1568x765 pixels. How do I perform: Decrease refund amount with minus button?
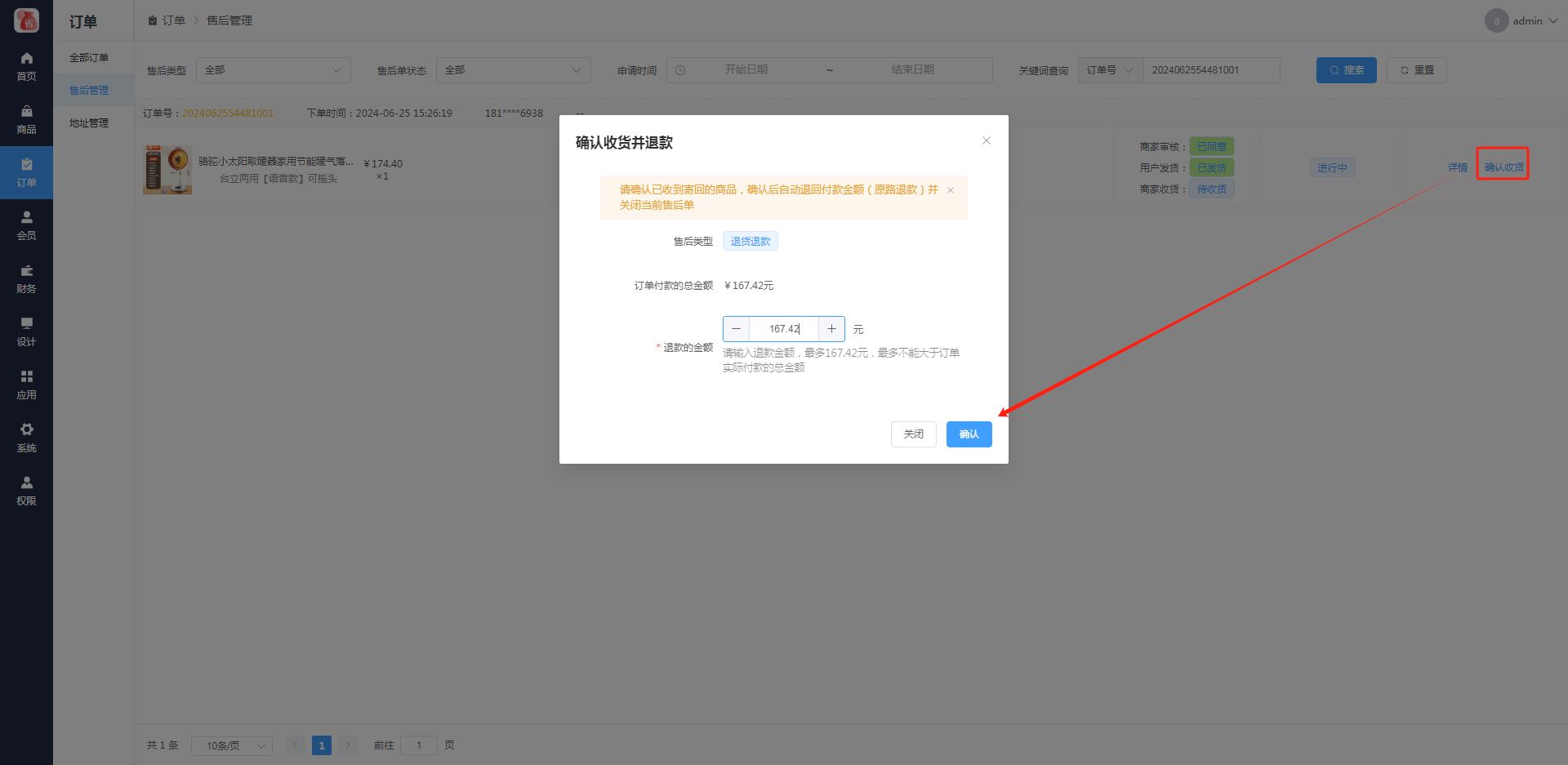pos(736,329)
